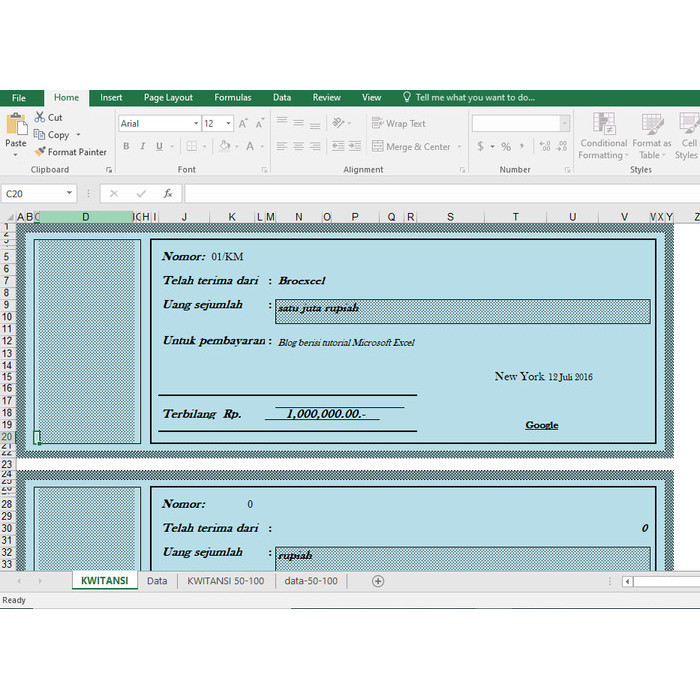
Task: Center the text horizontally
Action: [299, 146]
